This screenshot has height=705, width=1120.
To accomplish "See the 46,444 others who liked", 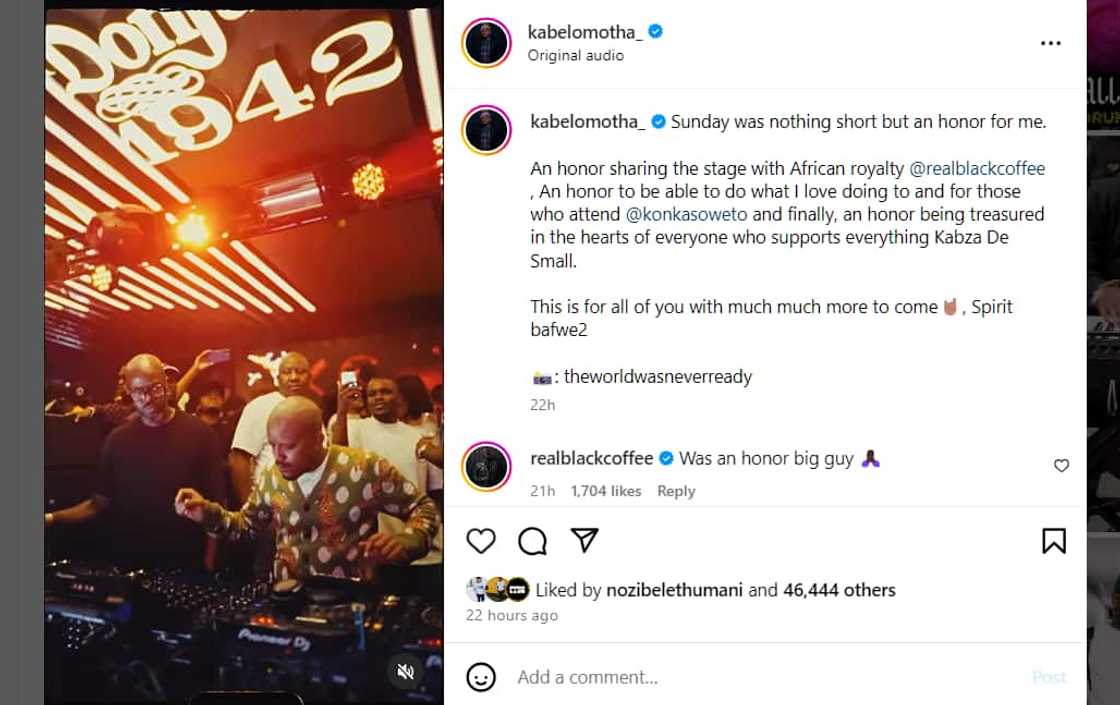I will click(839, 590).
